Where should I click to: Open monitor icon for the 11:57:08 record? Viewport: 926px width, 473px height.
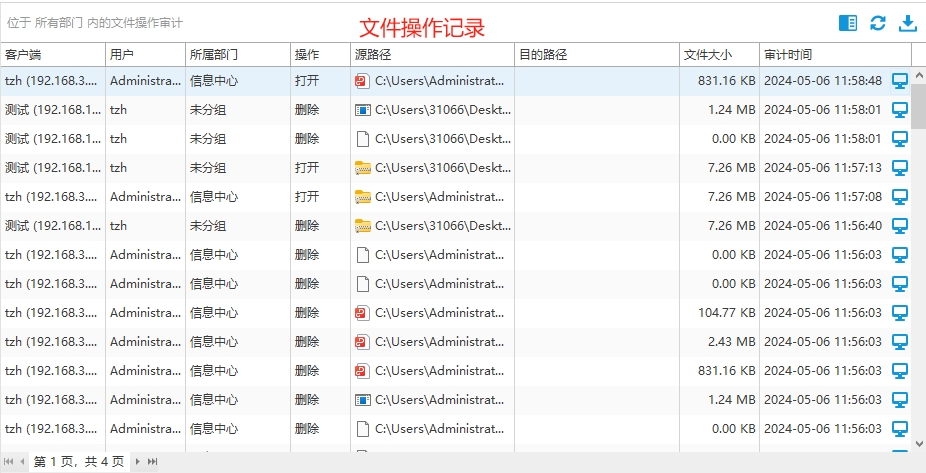[899, 197]
